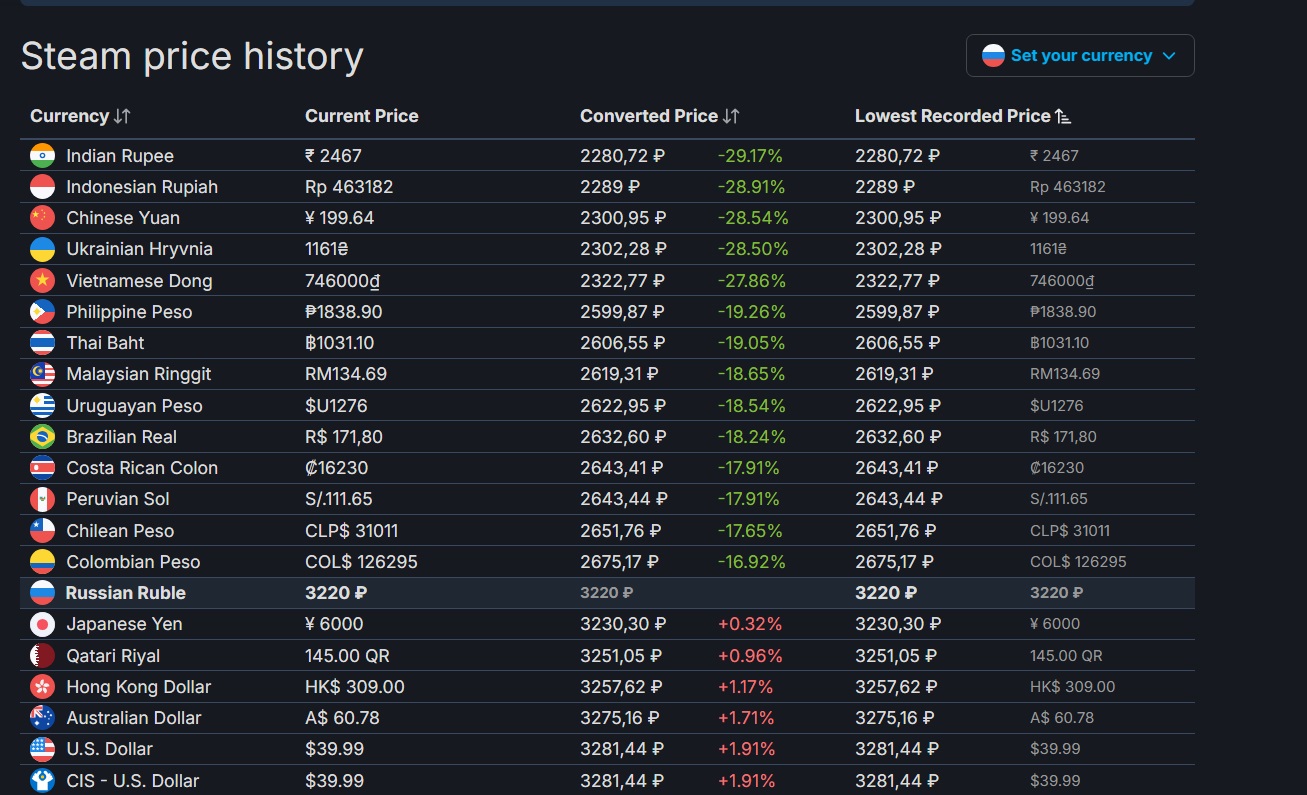This screenshot has height=795, width=1307.
Task: Select the Qatari Riyal flag icon
Action: point(42,656)
